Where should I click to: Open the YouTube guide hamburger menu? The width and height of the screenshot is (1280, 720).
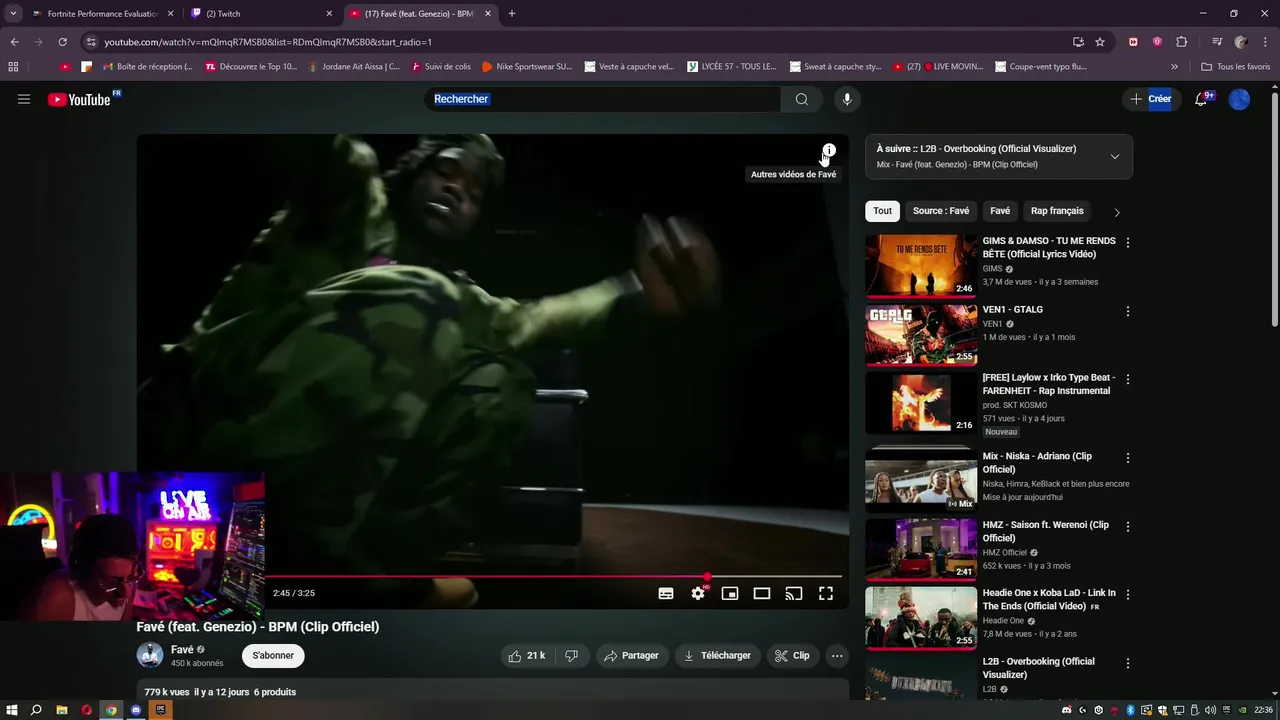click(24, 99)
